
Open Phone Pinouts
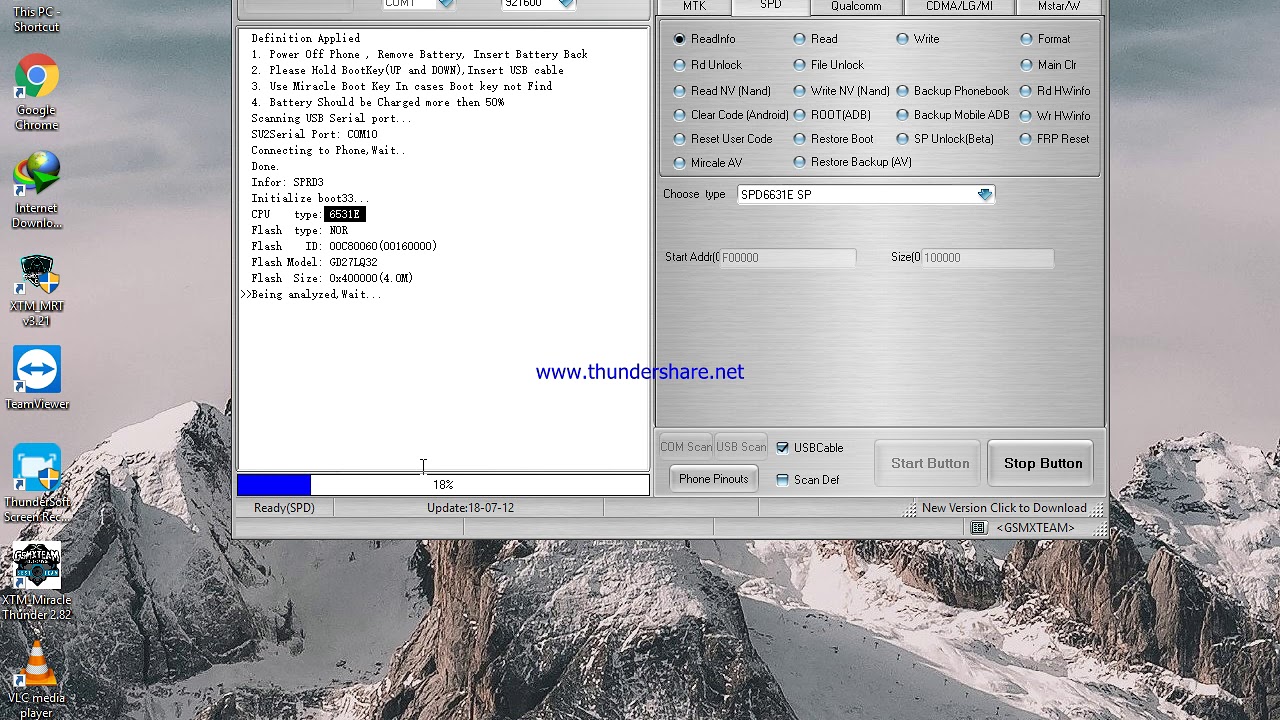pyautogui.click(x=713, y=479)
